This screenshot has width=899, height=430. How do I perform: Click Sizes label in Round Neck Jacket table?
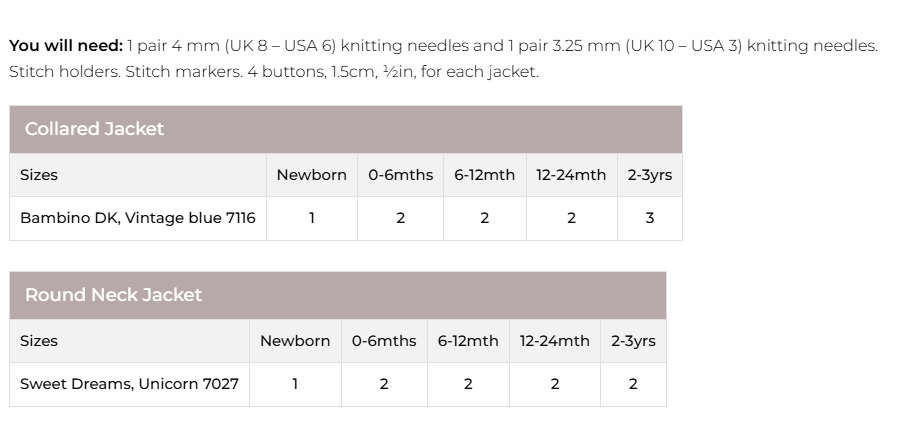coord(39,341)
